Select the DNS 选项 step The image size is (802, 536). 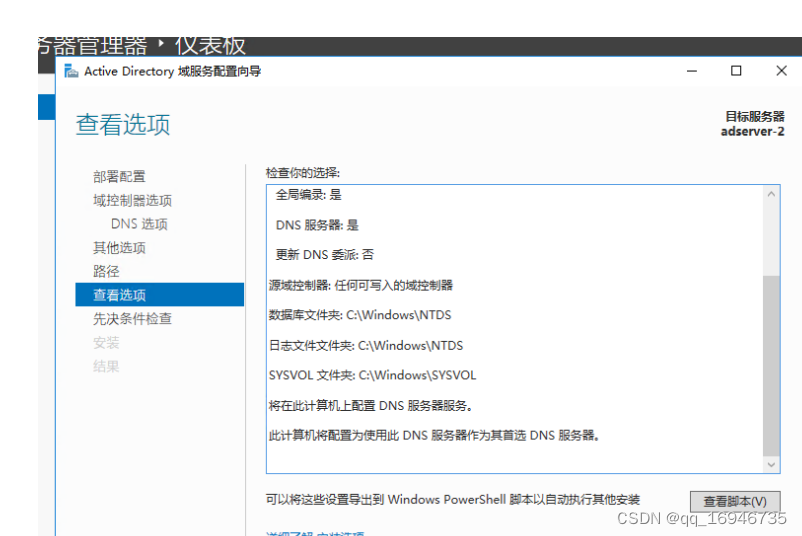(139, 224)
